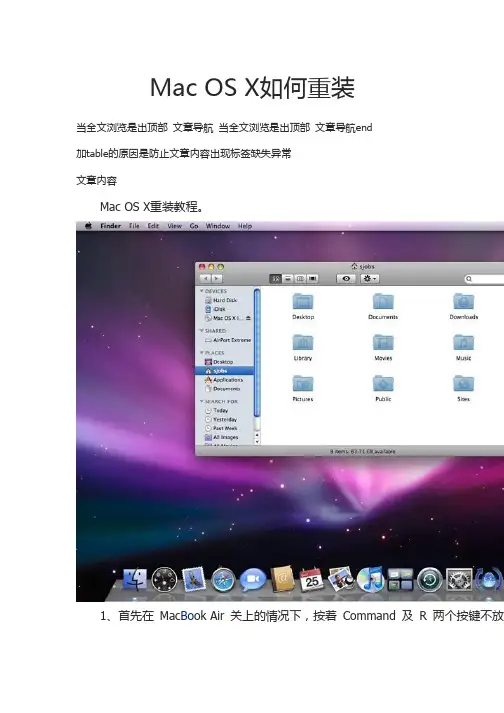
Task: Open the Documents folder icon in file area
Action: 383,306
